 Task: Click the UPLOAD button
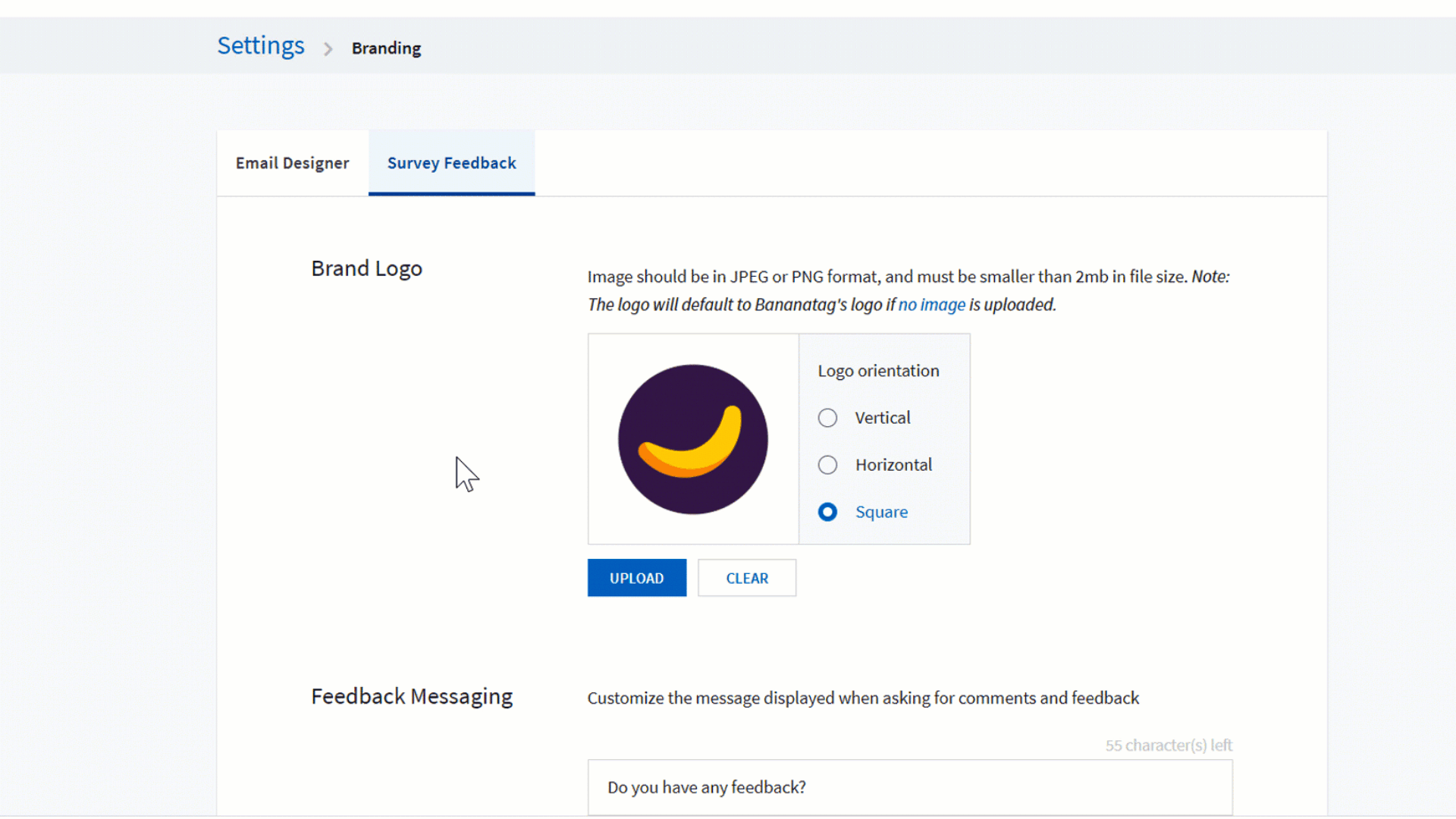pyautogui.click(x=637, y=578)
